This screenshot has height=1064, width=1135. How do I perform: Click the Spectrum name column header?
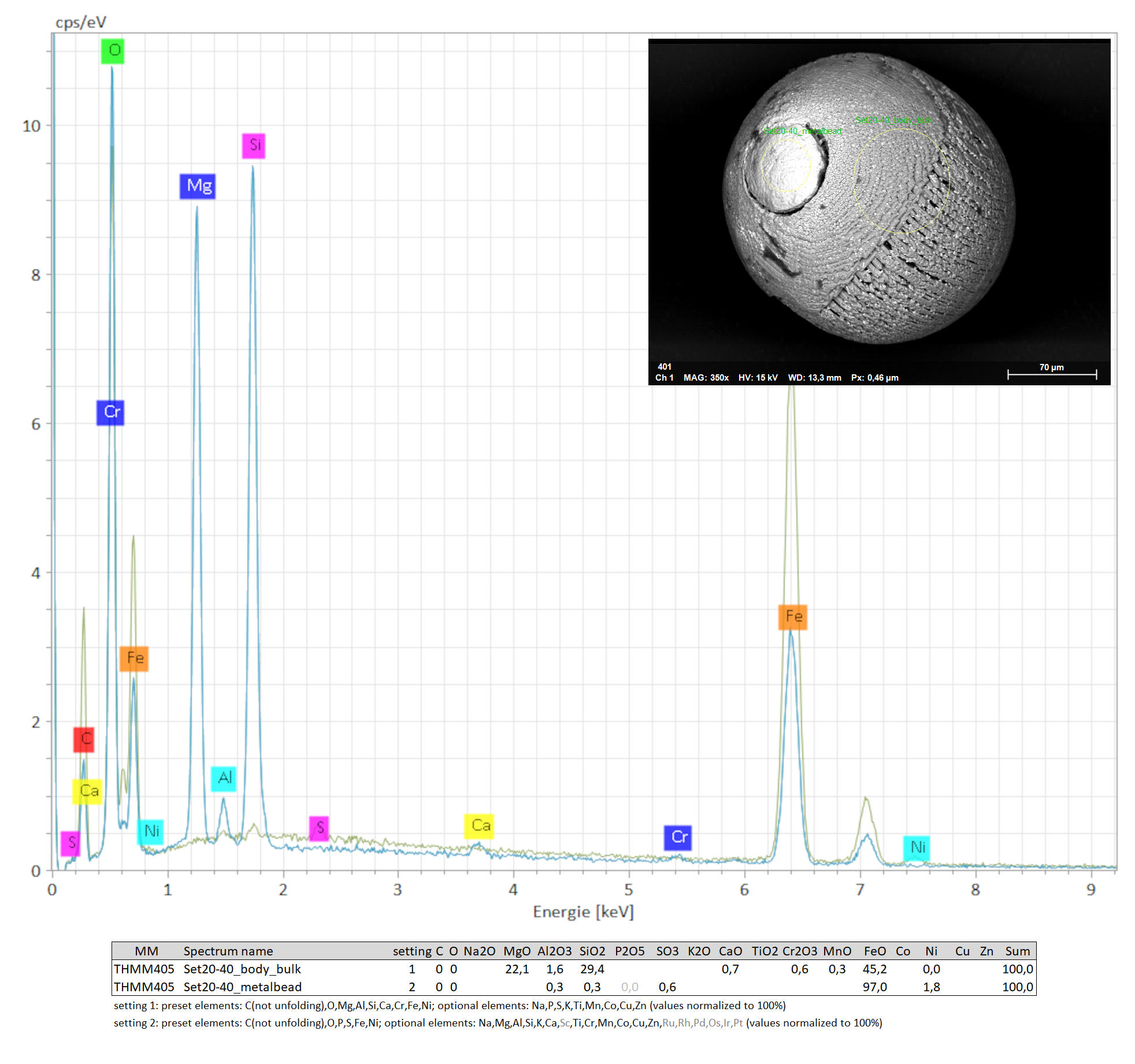coord(228,951)
